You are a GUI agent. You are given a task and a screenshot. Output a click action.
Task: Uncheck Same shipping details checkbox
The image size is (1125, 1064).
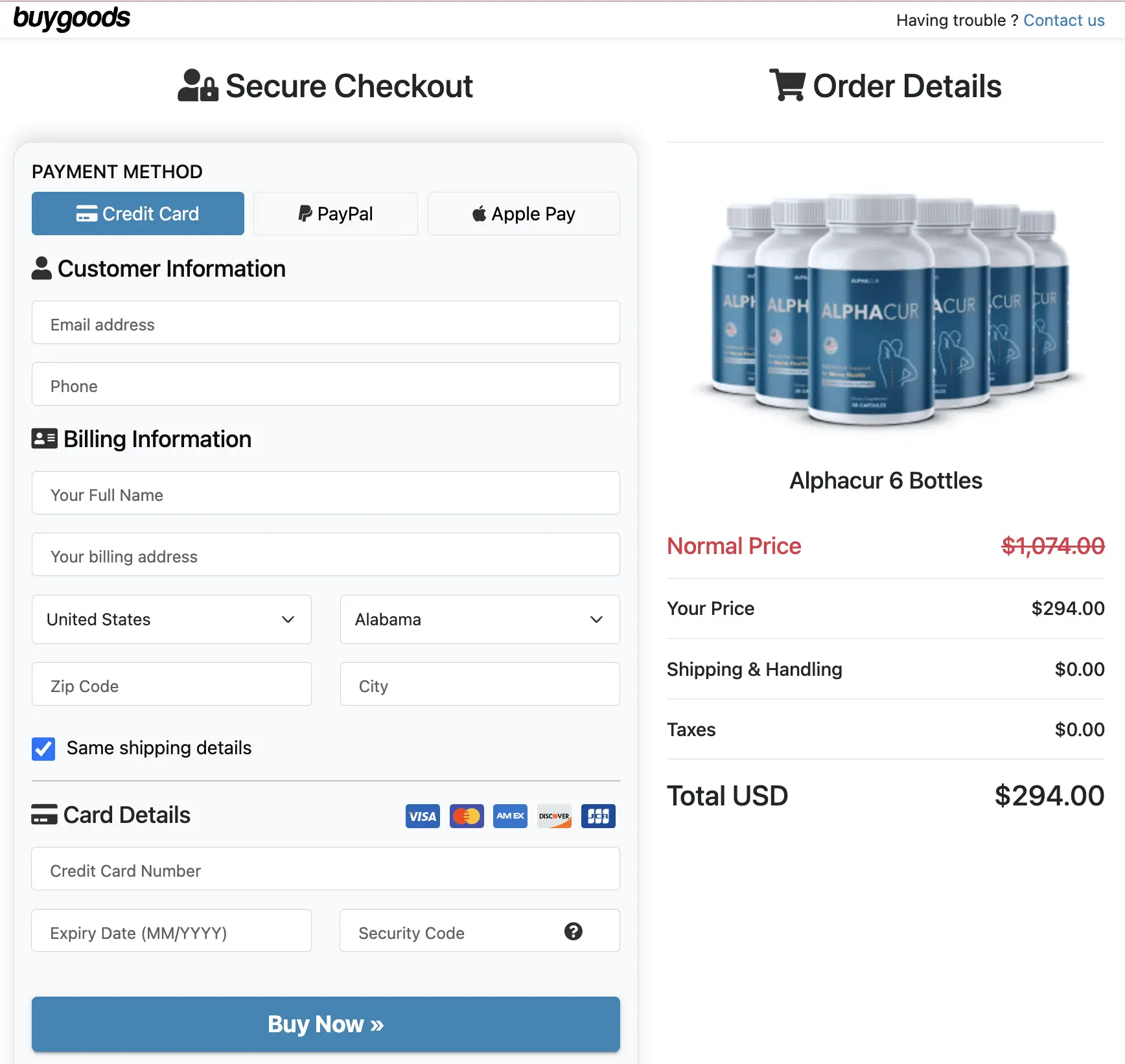click(x=43, y=749)
